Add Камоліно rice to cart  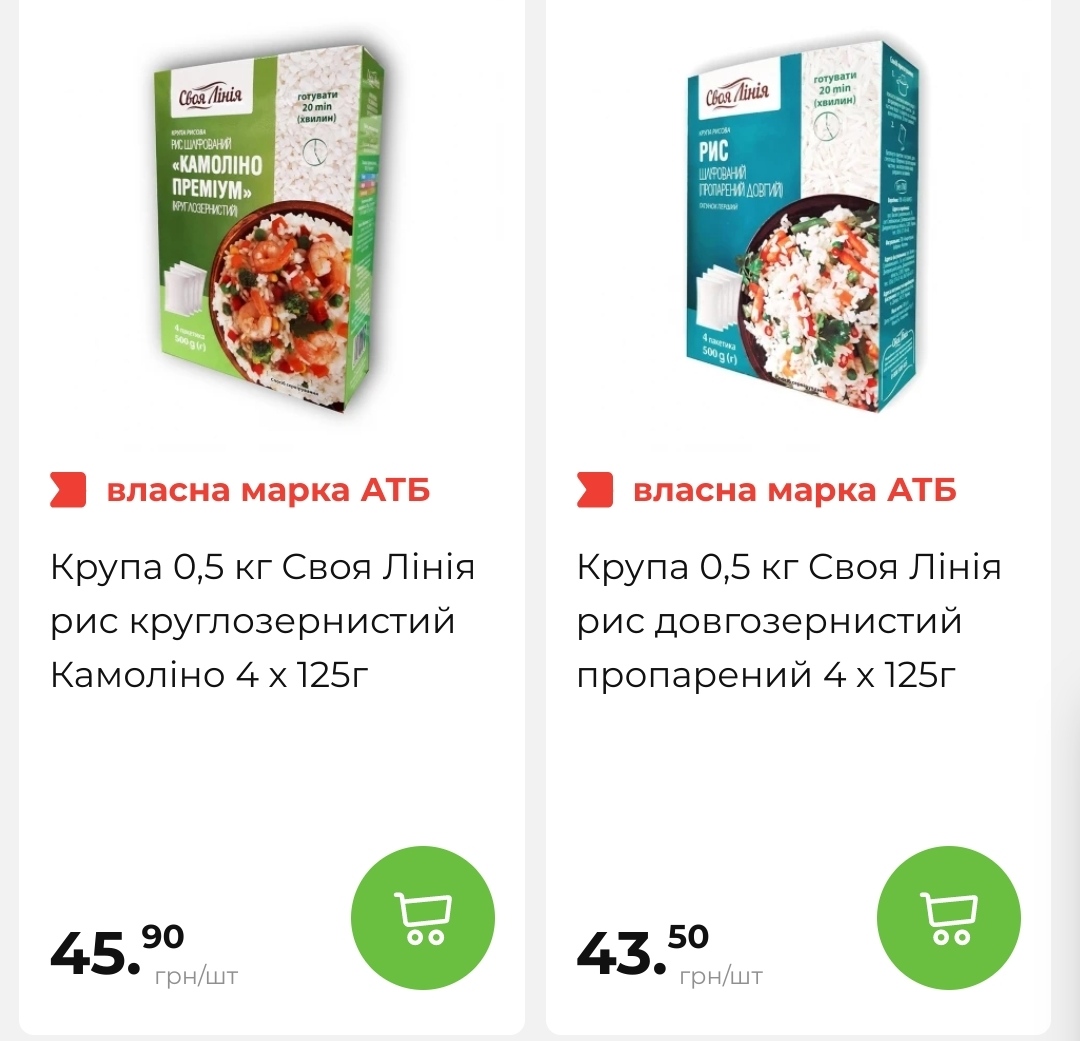423,918
